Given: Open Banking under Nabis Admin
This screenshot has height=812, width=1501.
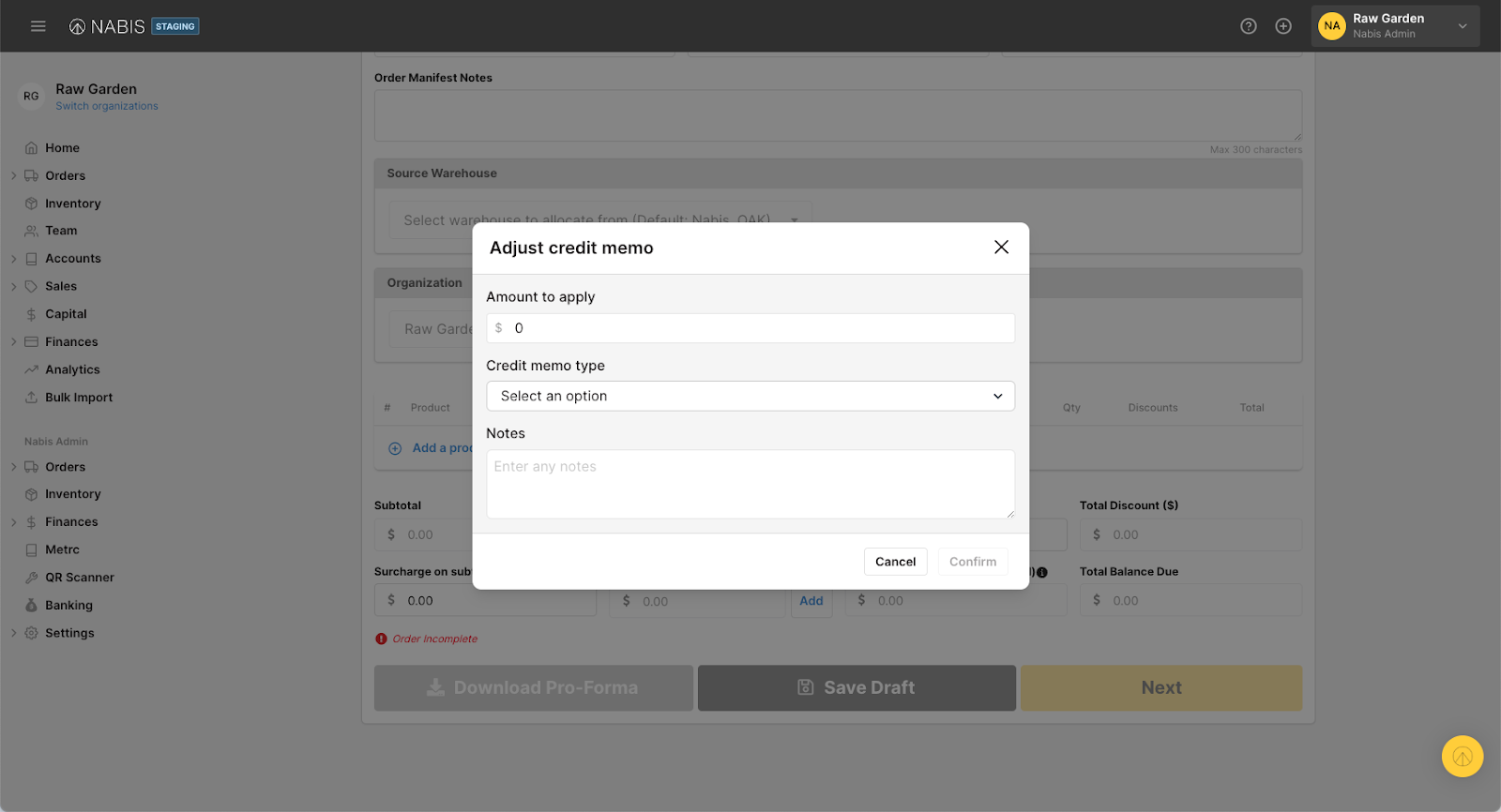Looking at the screenshot, I should [68, 606].
